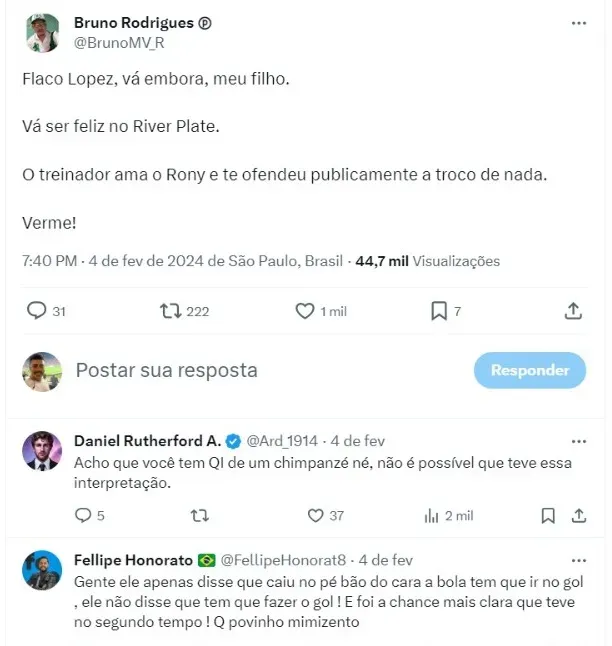Open more options on Fellipe Honorato's reply

pos(579,561)
